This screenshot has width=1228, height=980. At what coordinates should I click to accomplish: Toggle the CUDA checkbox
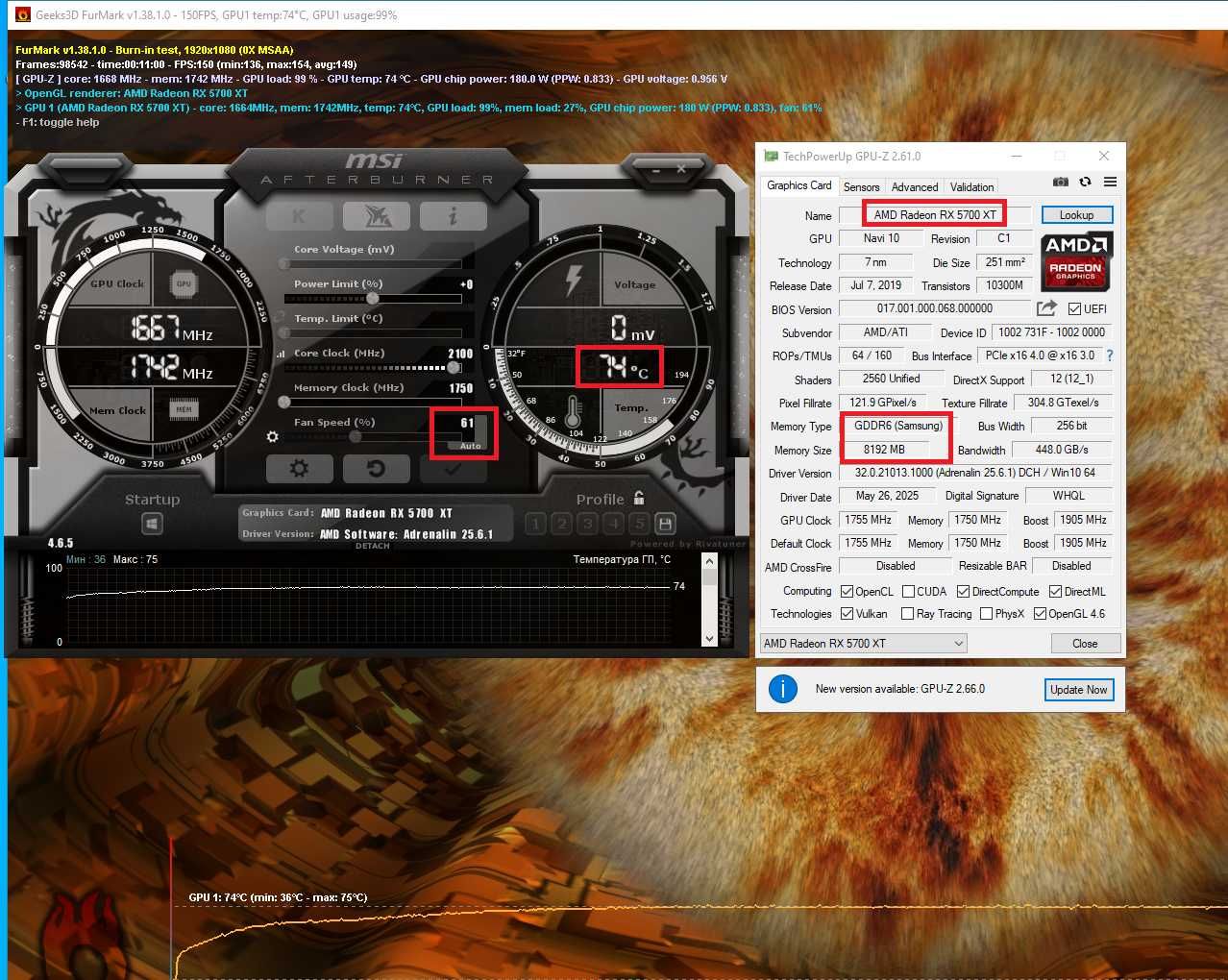point(908,592)
